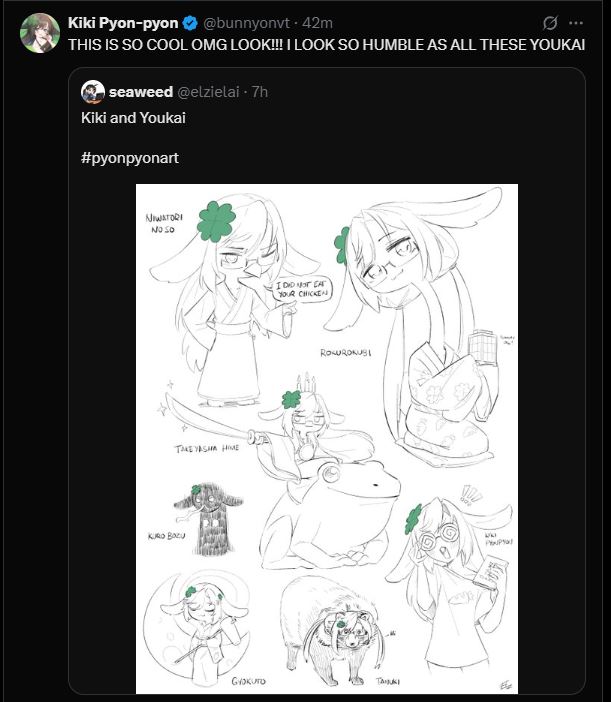611x702 pixels.
Task: Open the Grok explain post icon
Action: (550, 23)
